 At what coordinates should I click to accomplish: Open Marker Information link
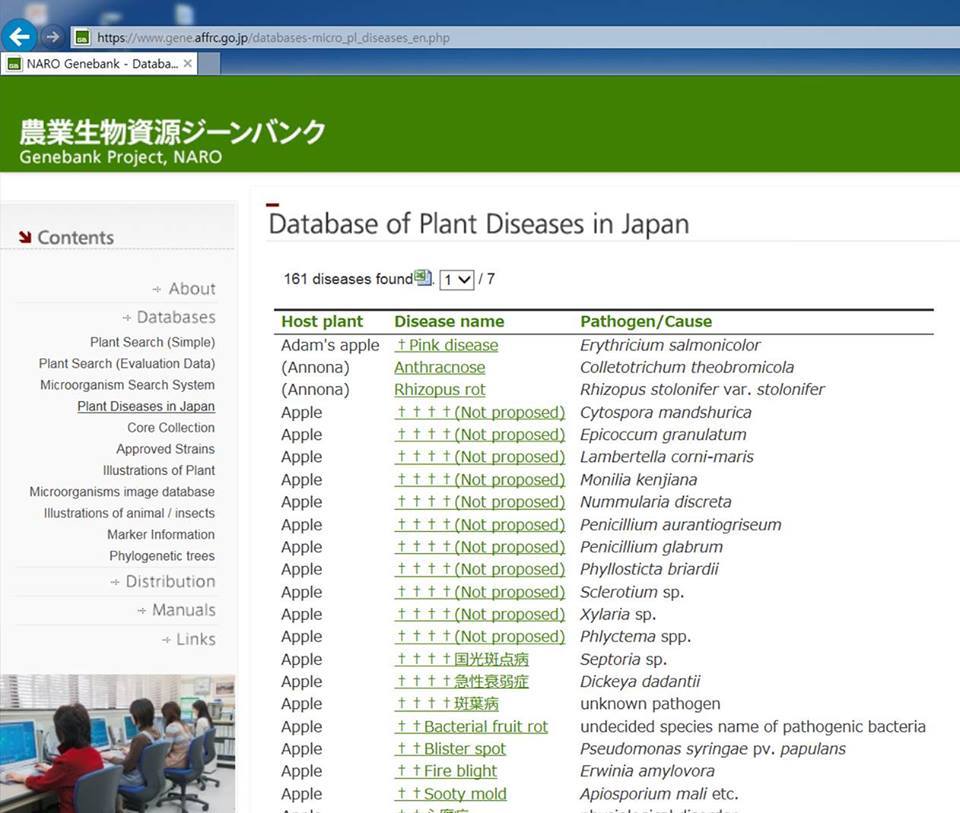[161, 535]
